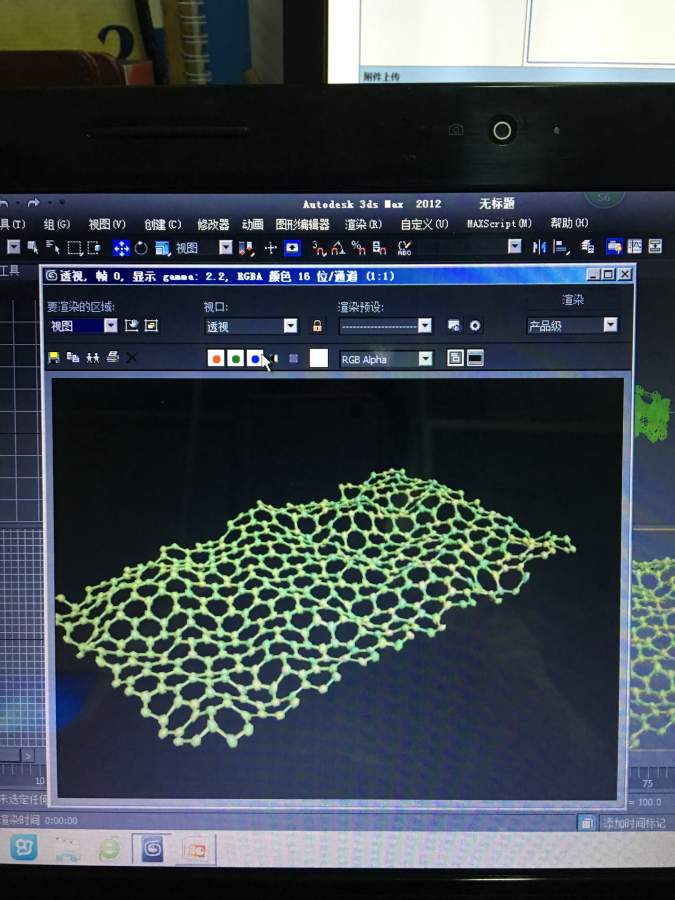
Task: Open the 渲染(R) Rendering menu
Action: click(363, 224)
